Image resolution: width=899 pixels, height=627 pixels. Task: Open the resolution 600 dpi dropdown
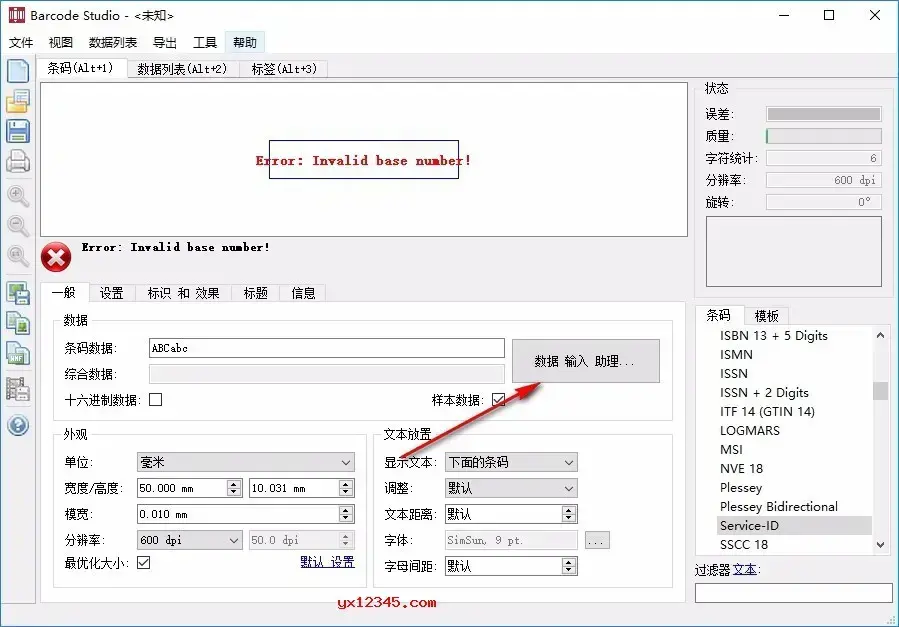tap(189, 540)
